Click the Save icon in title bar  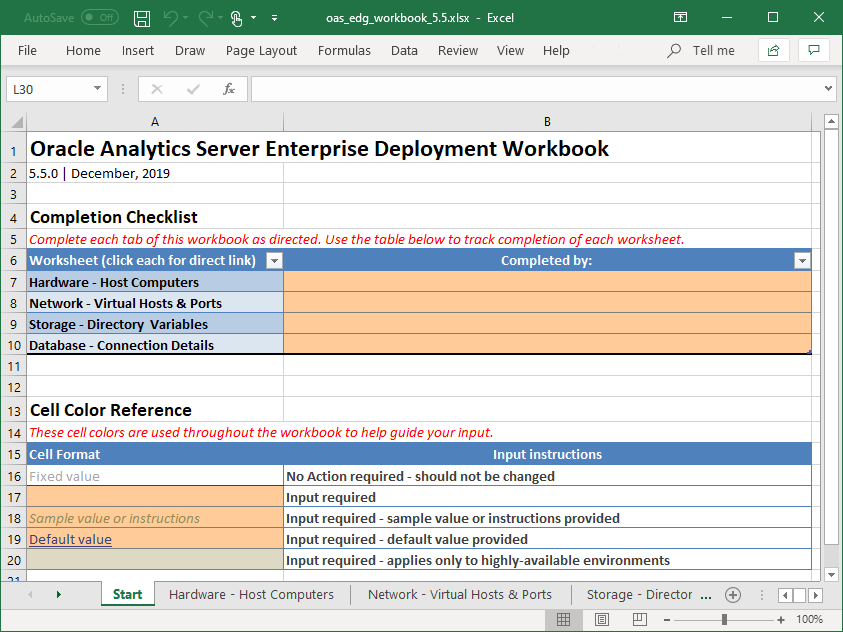point(142,18)
